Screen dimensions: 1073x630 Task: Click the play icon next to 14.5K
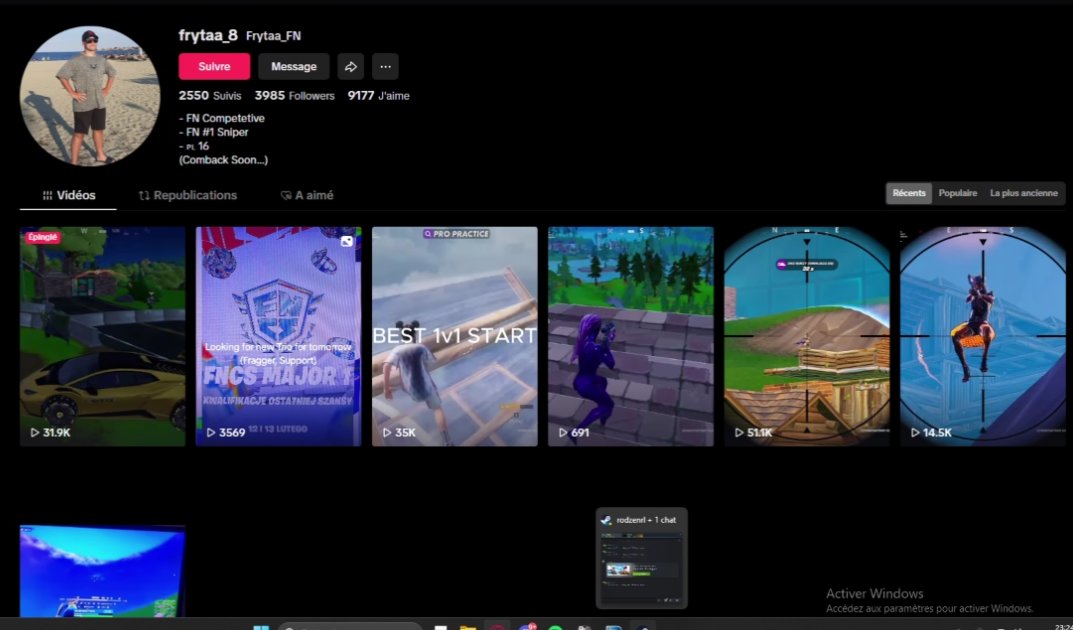coord(915,432)
